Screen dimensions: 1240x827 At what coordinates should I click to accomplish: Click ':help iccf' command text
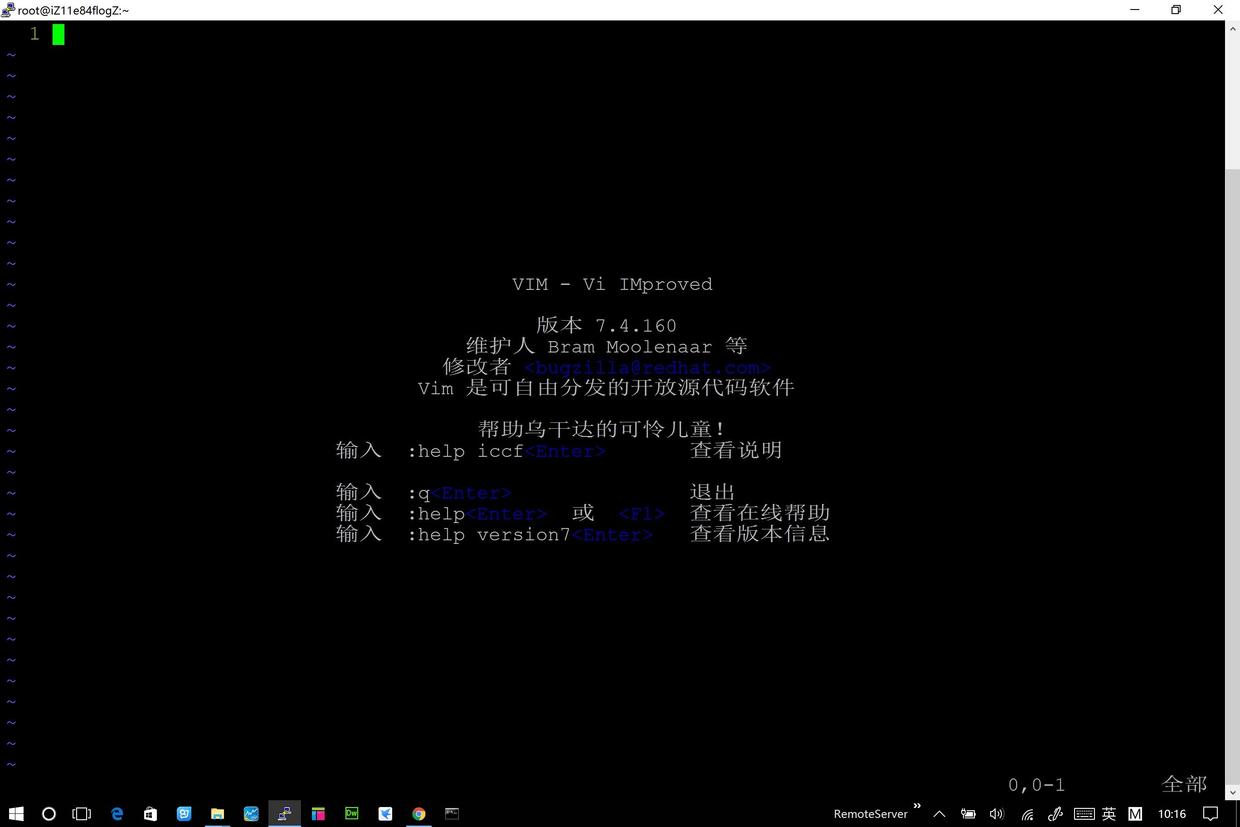[465, 451]
